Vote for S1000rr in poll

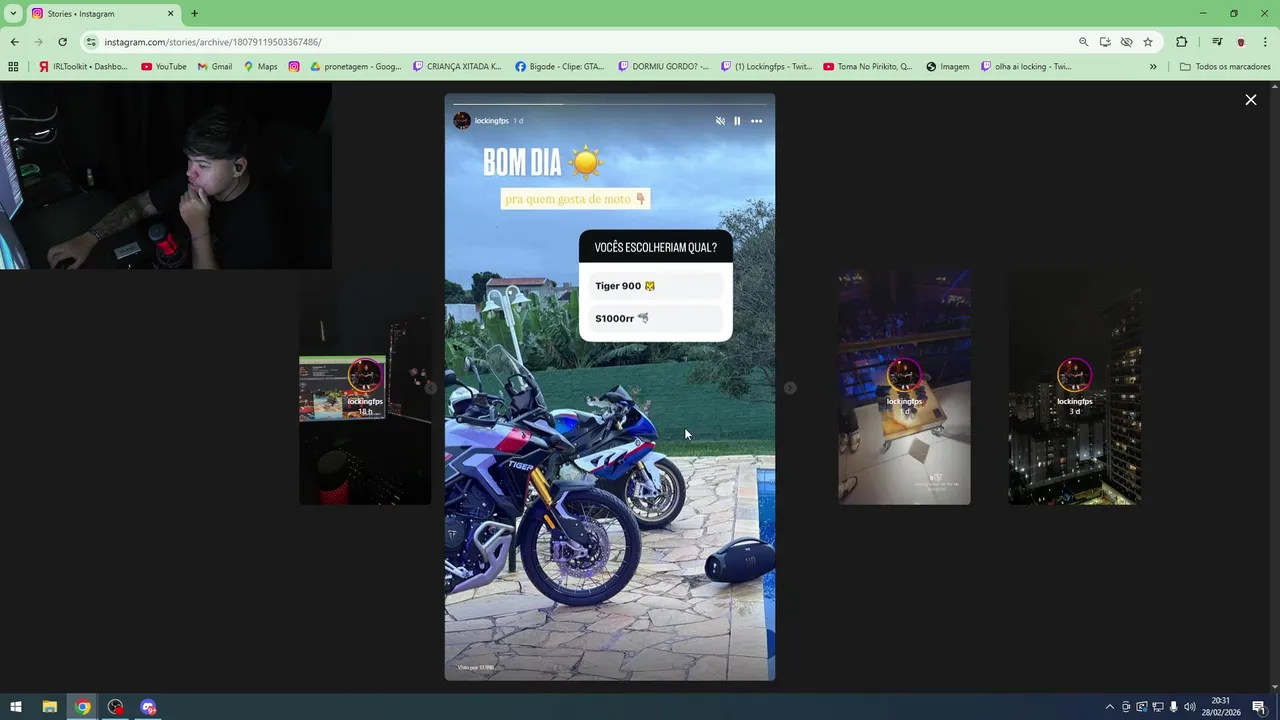coord(655,318)
